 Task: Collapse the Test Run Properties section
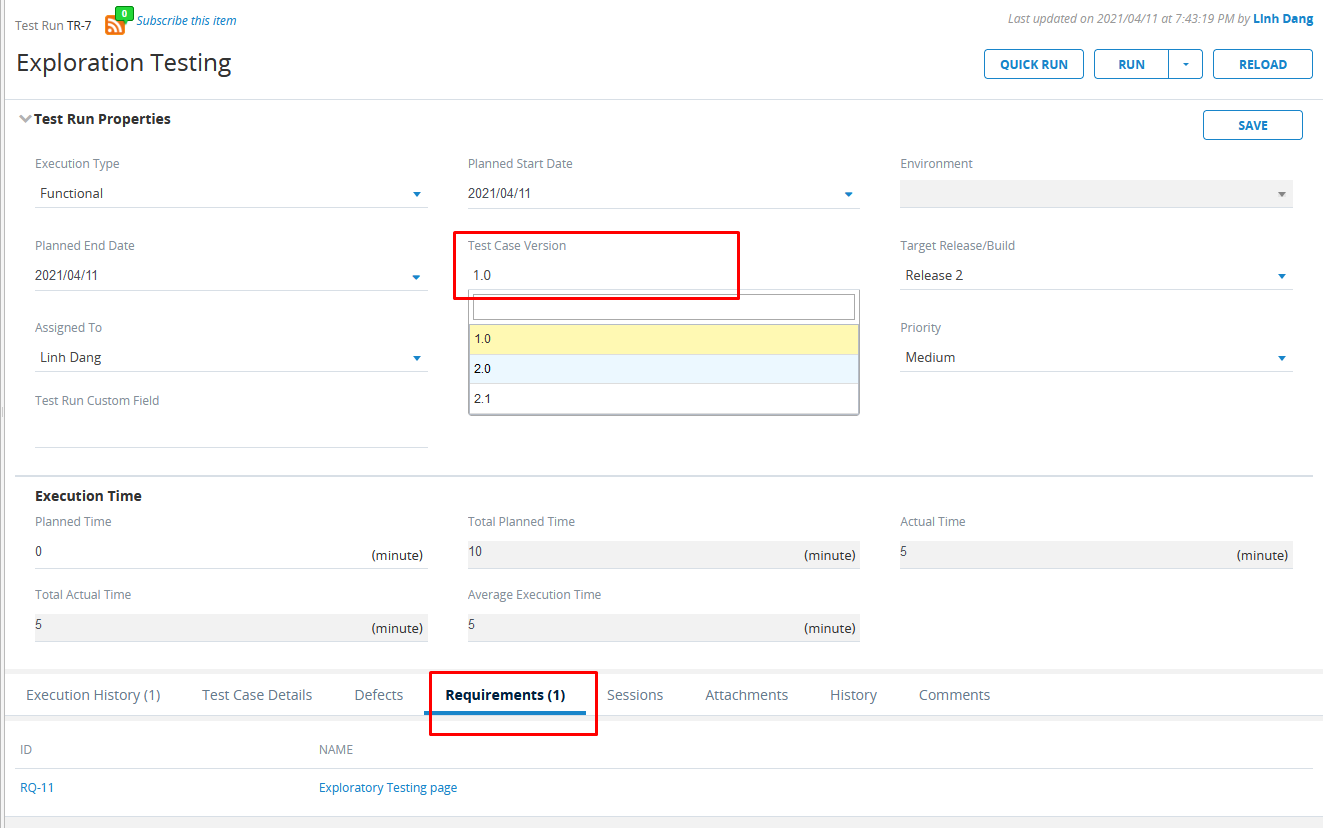[25, 119]
